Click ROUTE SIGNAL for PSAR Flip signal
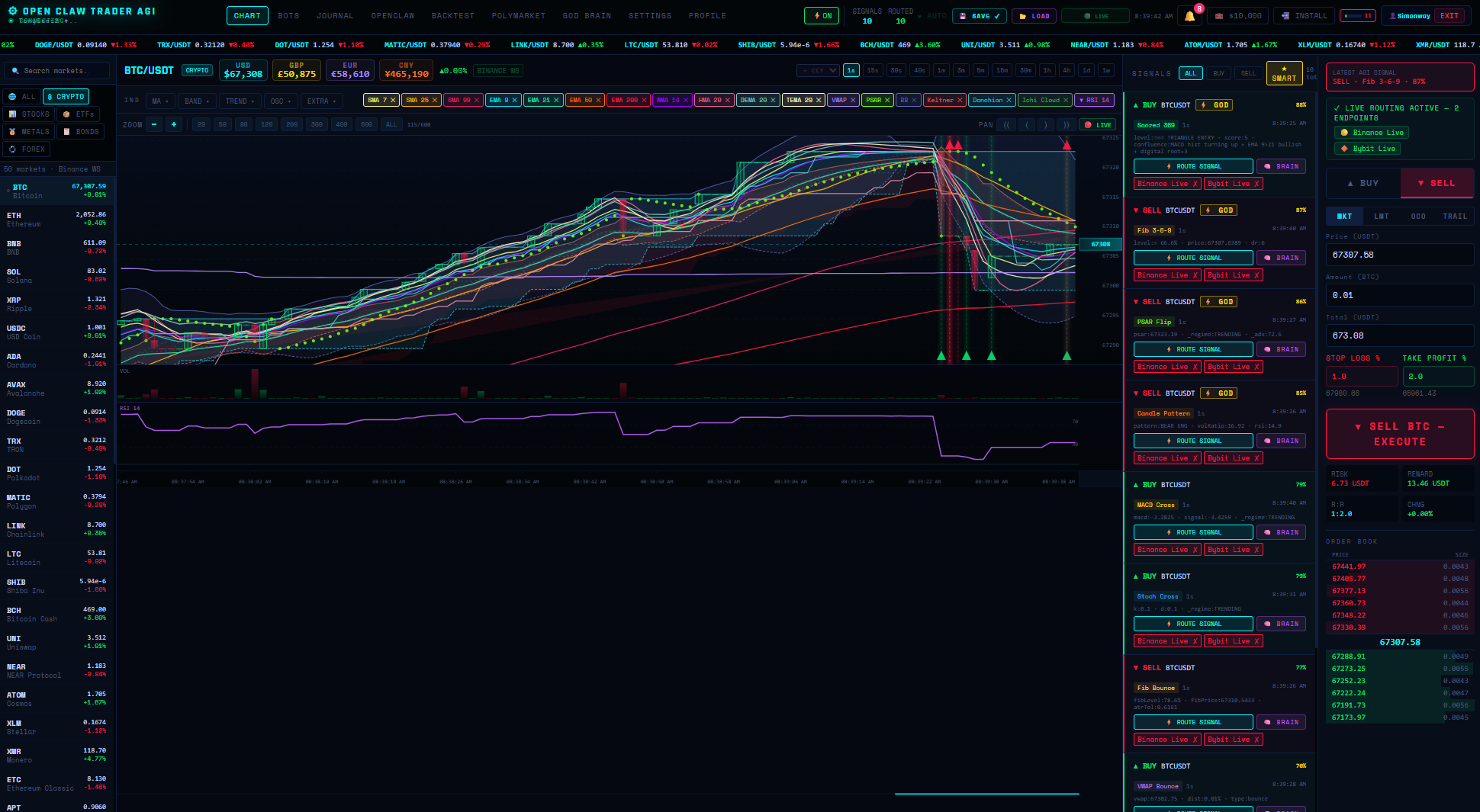The image size is (1480, 812). coord(1193,349)
